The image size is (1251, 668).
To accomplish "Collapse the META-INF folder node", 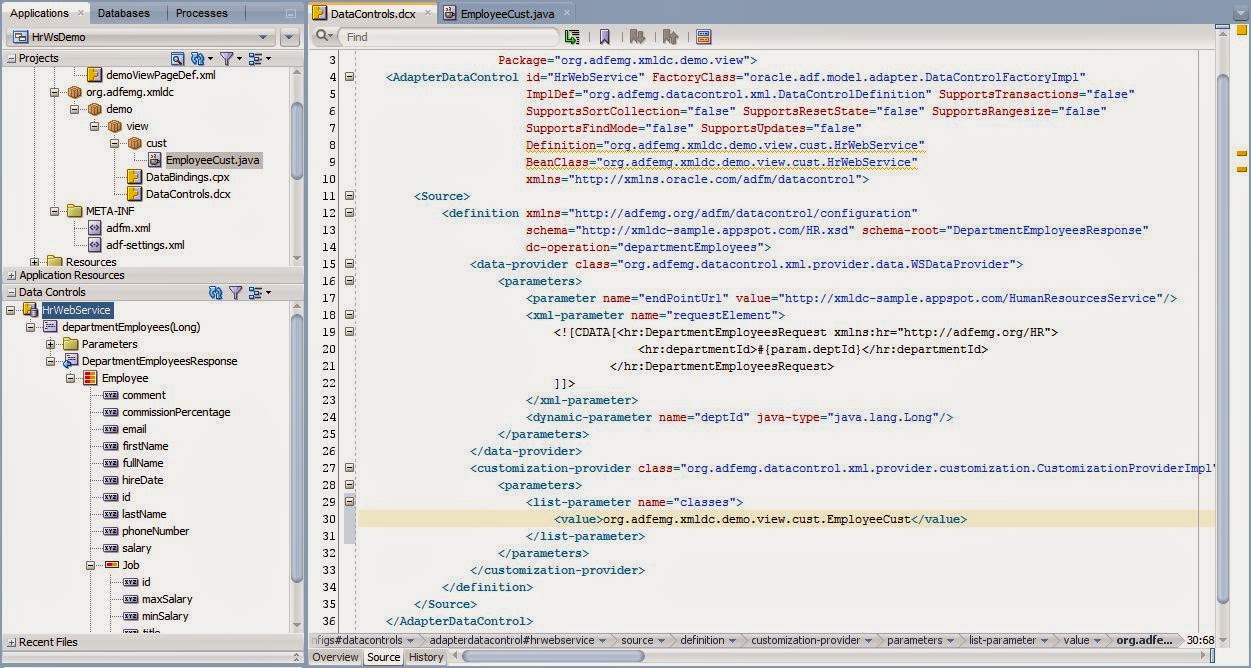I will [55, 211].
